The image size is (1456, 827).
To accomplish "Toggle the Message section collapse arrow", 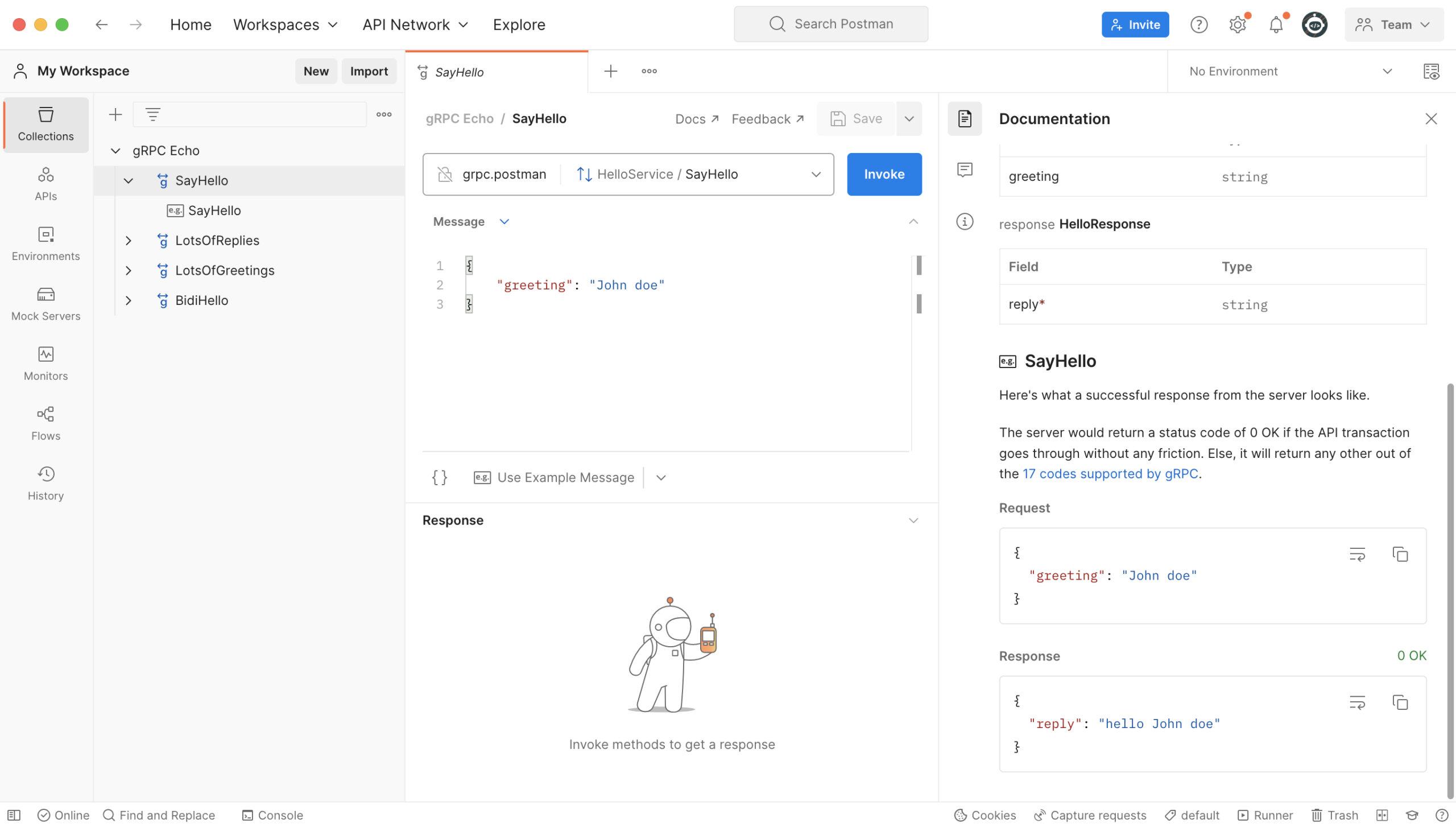I will point(913,221).
